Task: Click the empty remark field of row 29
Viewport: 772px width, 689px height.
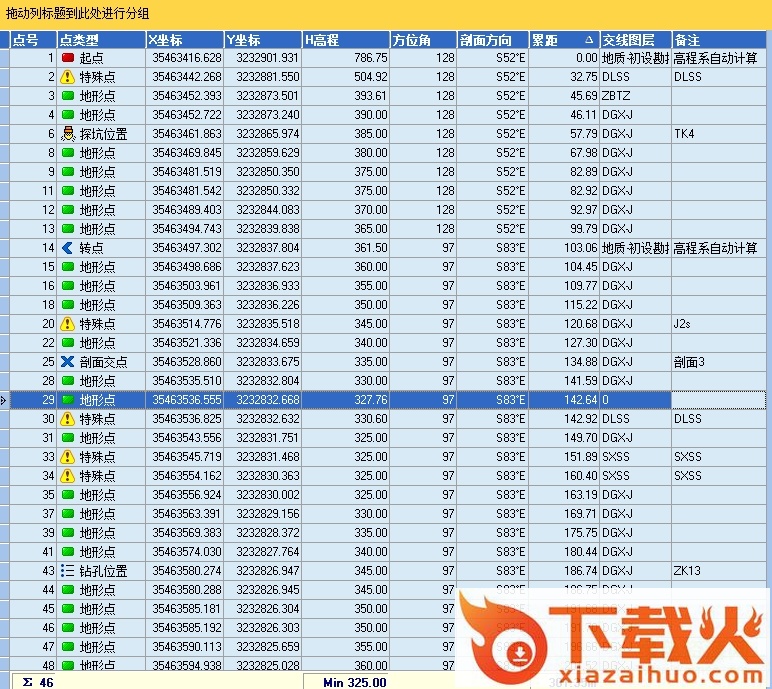Action: coord(718,400)
